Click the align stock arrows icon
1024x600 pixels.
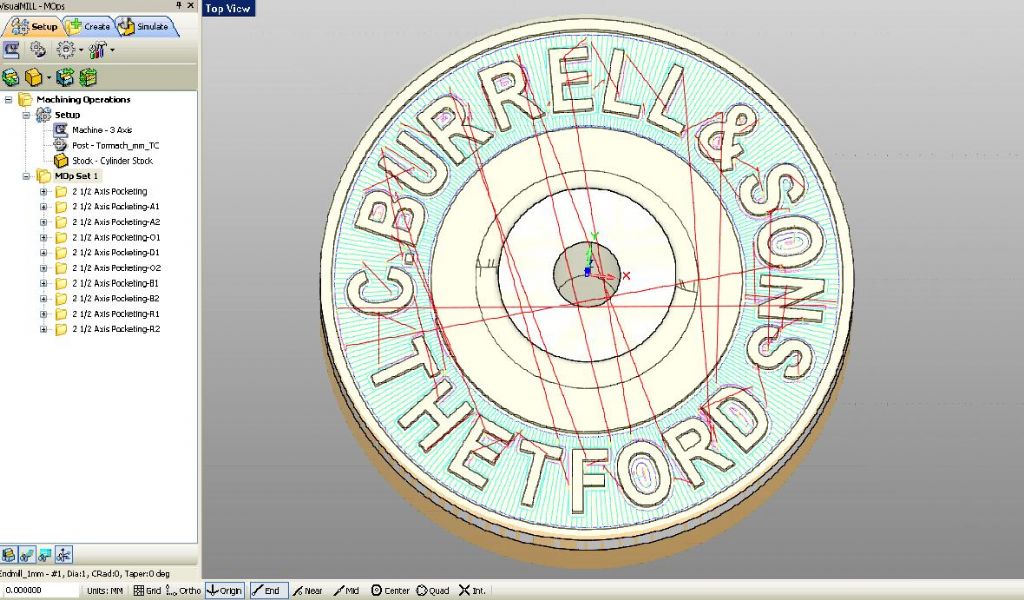click(65, 78)
